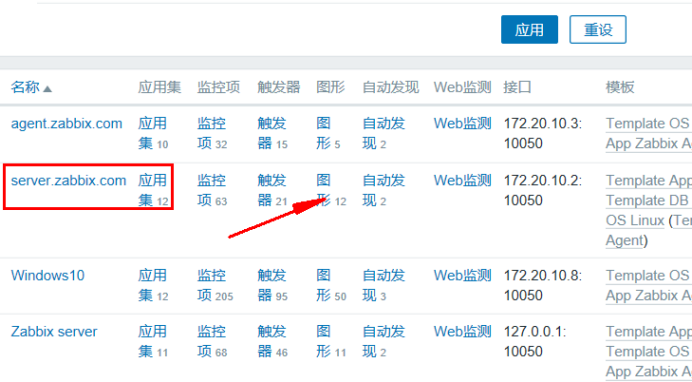Select interface text 172.20.10.2: 10050
This screenshot has height=382, width=692.
[543, 190]
